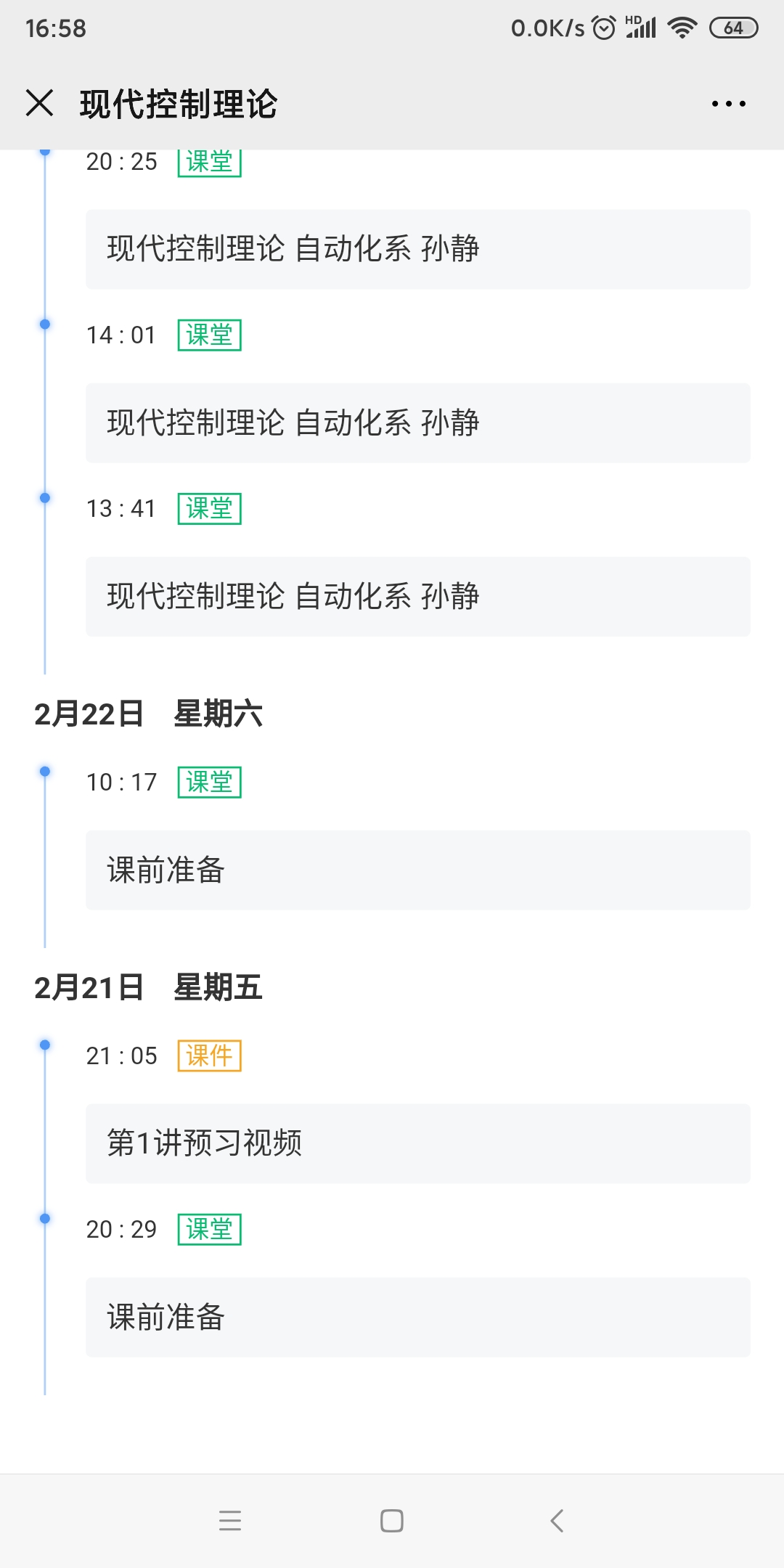Screen dimensions: 784x1568
Task: Open the 13:41 现代控制理论 自动化系 孙静 entry
Action: (x=417, y=597)
